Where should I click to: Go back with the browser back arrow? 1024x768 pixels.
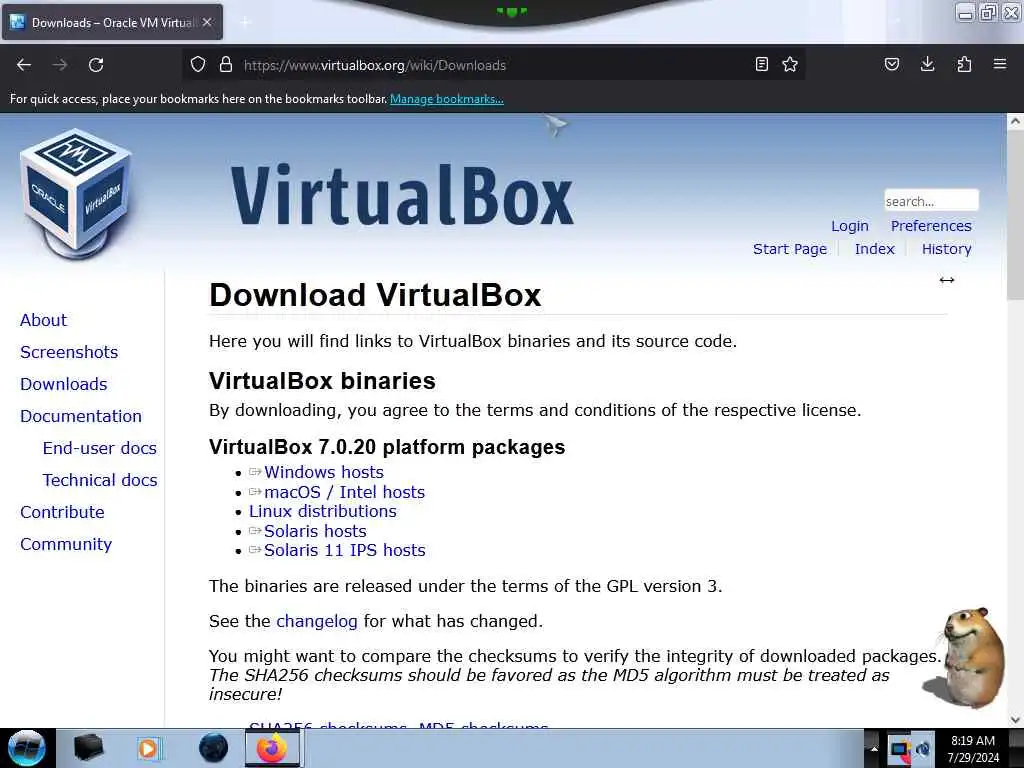click(x=24, y=65)
